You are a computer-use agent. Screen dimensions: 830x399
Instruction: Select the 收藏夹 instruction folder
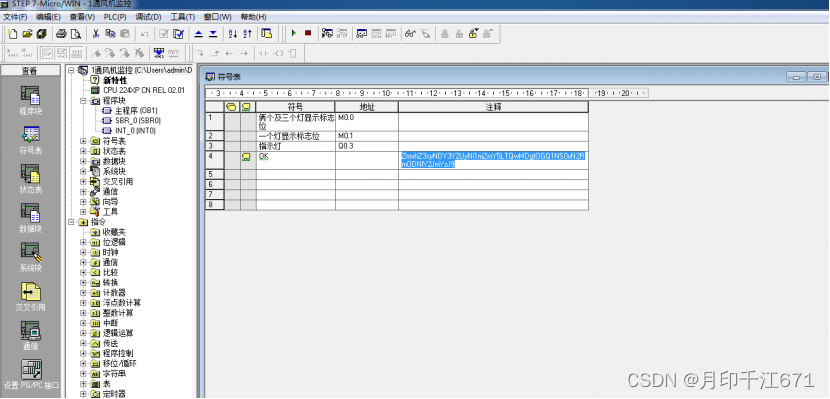tap(114, 232)
